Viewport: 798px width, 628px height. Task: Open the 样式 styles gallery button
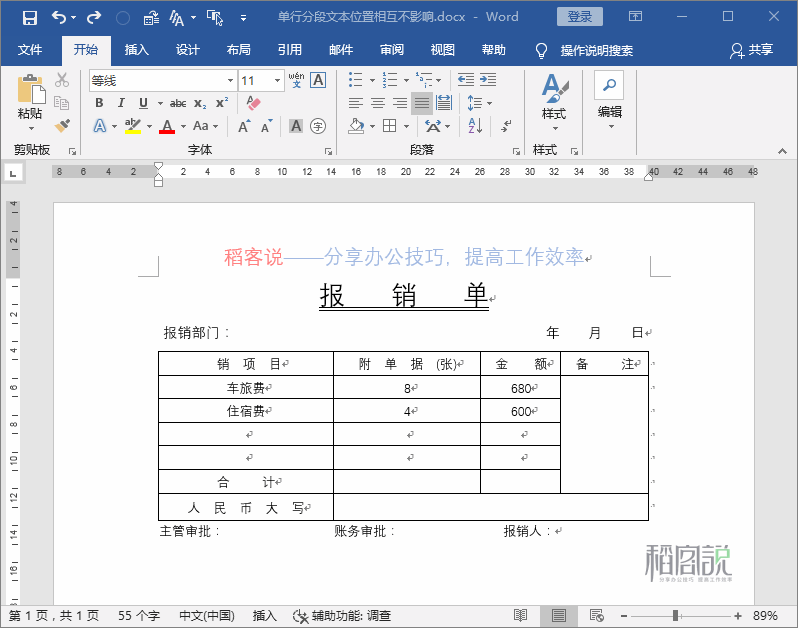pyautogui.click(x=555, y=102)
